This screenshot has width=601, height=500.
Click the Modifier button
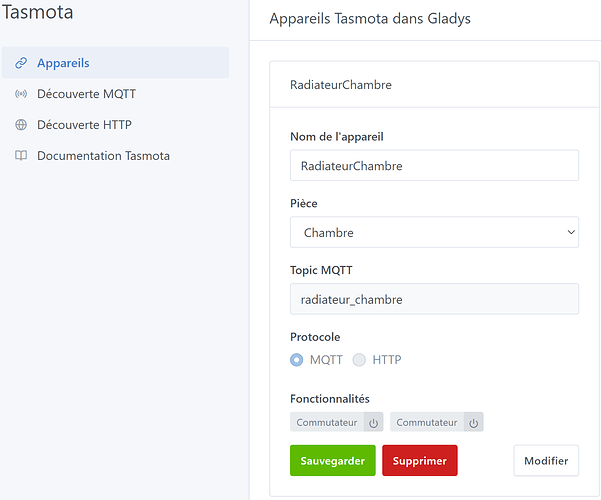click(546, 461)
